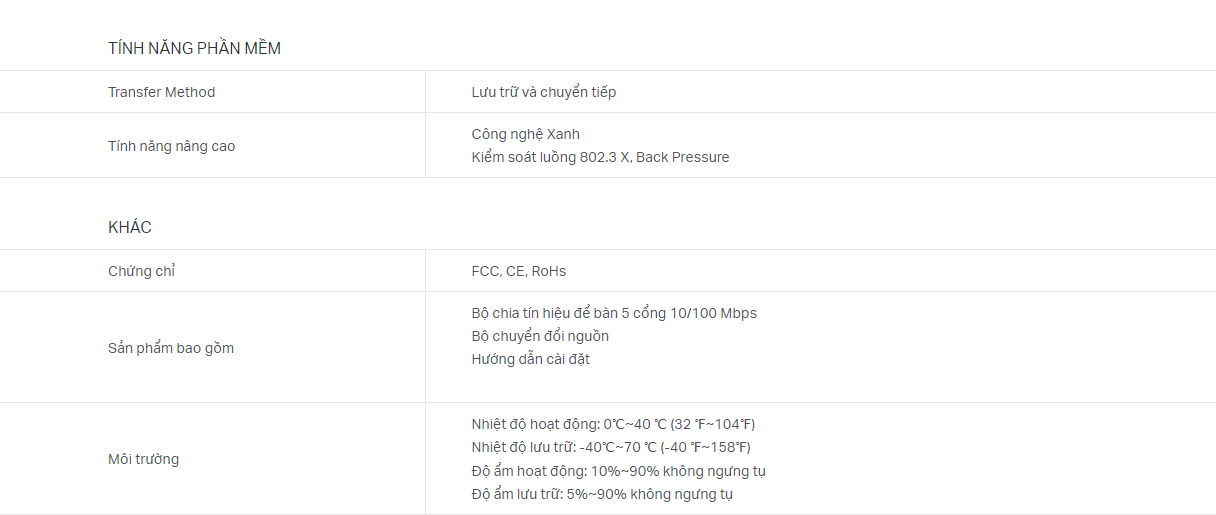This screenshot has width=1216, height=515.
Task: Click the Độ ẩm hoạt động line
Action: (x=619, y=471)
